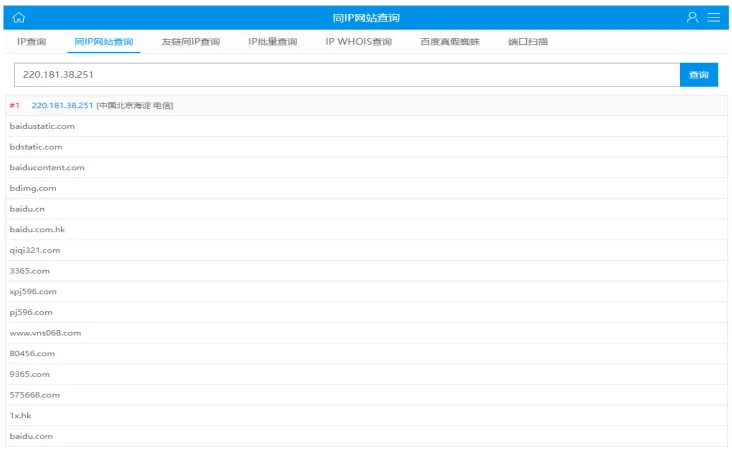Click the 同IP网站查询 page title
Viewport: 732px width, 455px height.
coord(366,18)
